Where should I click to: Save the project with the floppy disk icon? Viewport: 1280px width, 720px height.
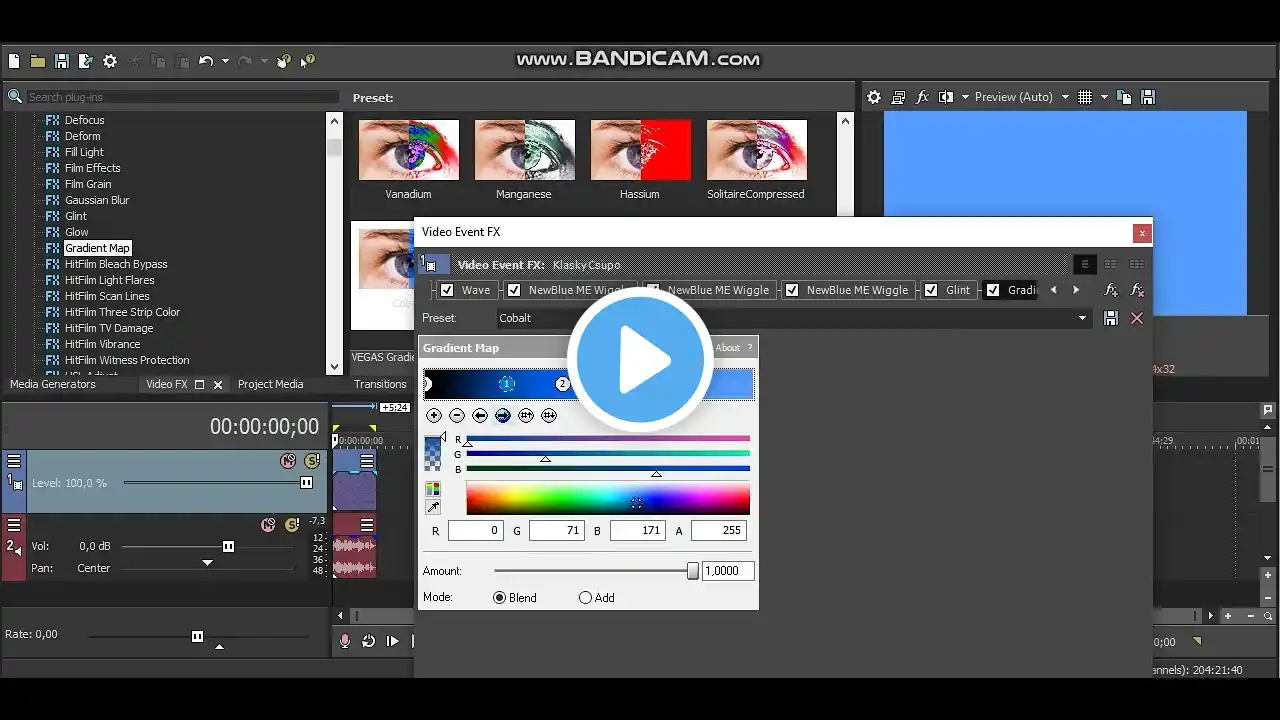[61, 61]
